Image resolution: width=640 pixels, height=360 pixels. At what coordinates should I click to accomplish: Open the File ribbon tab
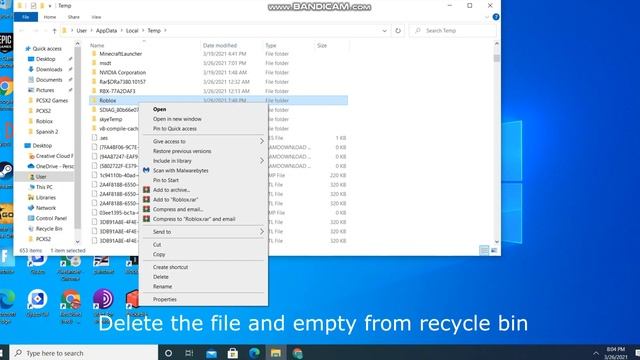coord(26,17)
